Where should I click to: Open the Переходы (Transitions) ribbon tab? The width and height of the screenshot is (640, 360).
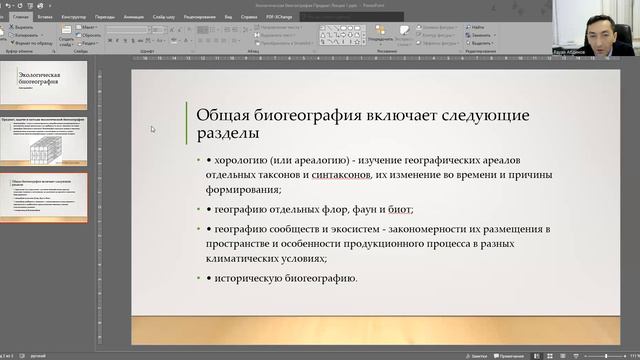point(104,17)
